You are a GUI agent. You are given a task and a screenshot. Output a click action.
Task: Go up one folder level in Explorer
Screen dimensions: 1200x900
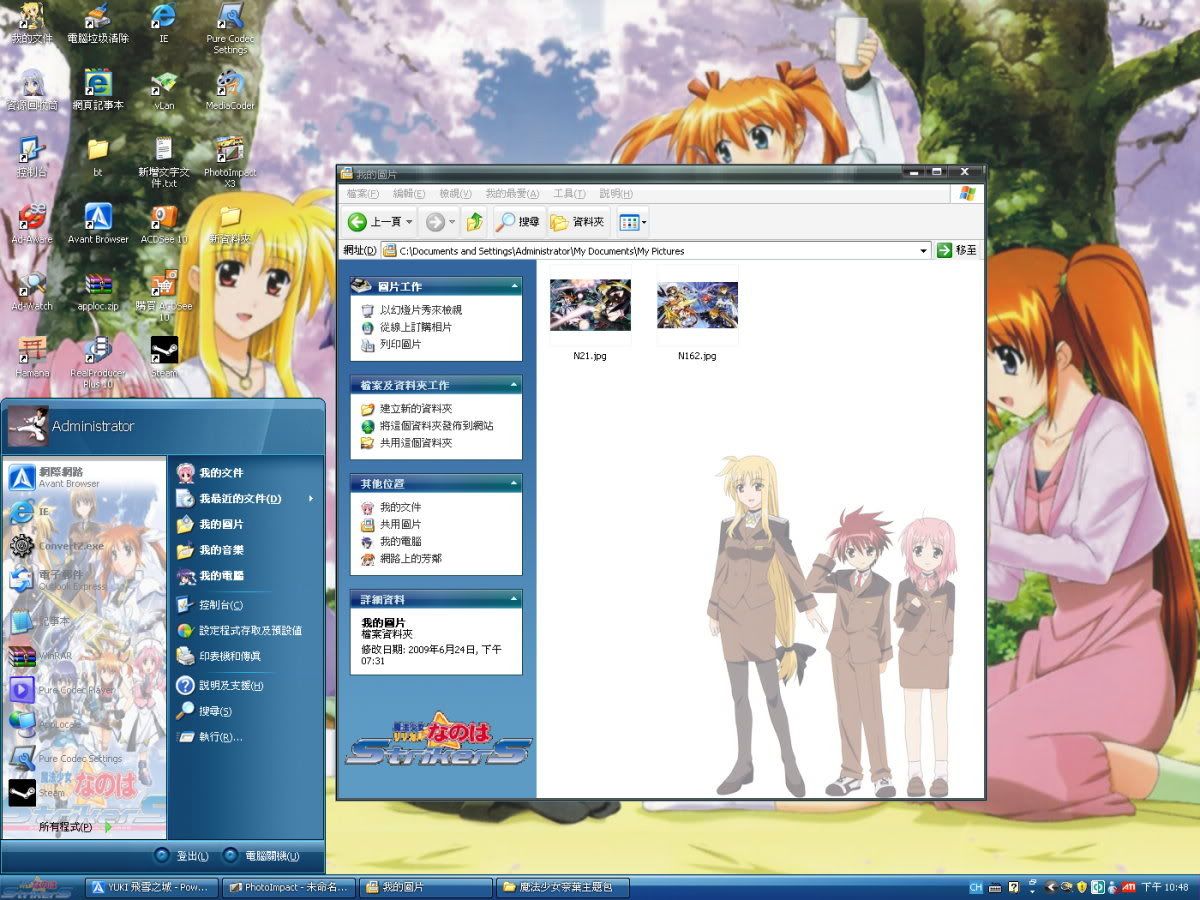(475, 221)
